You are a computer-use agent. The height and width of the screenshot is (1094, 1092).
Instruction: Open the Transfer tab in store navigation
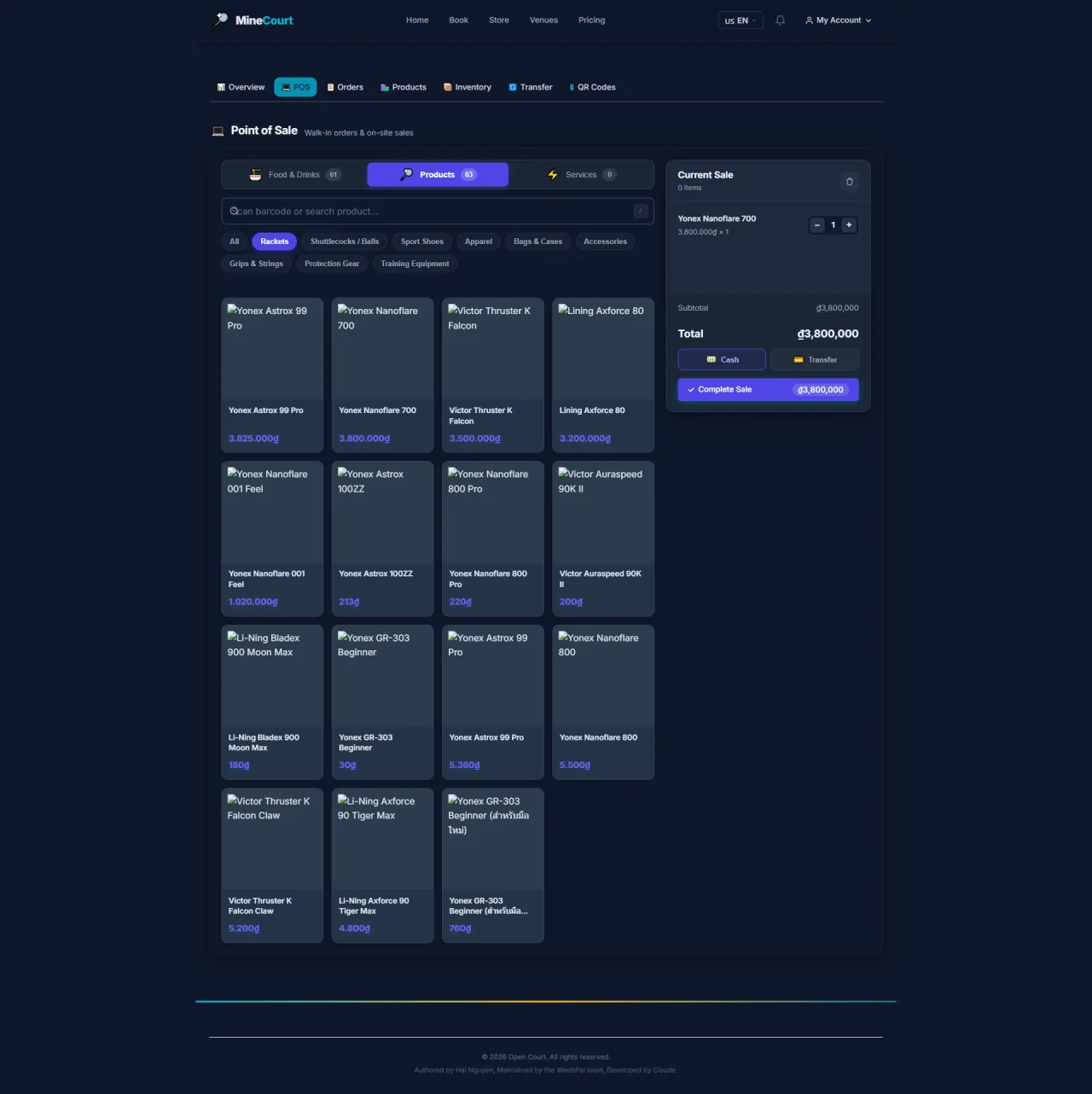pos(531,87)
